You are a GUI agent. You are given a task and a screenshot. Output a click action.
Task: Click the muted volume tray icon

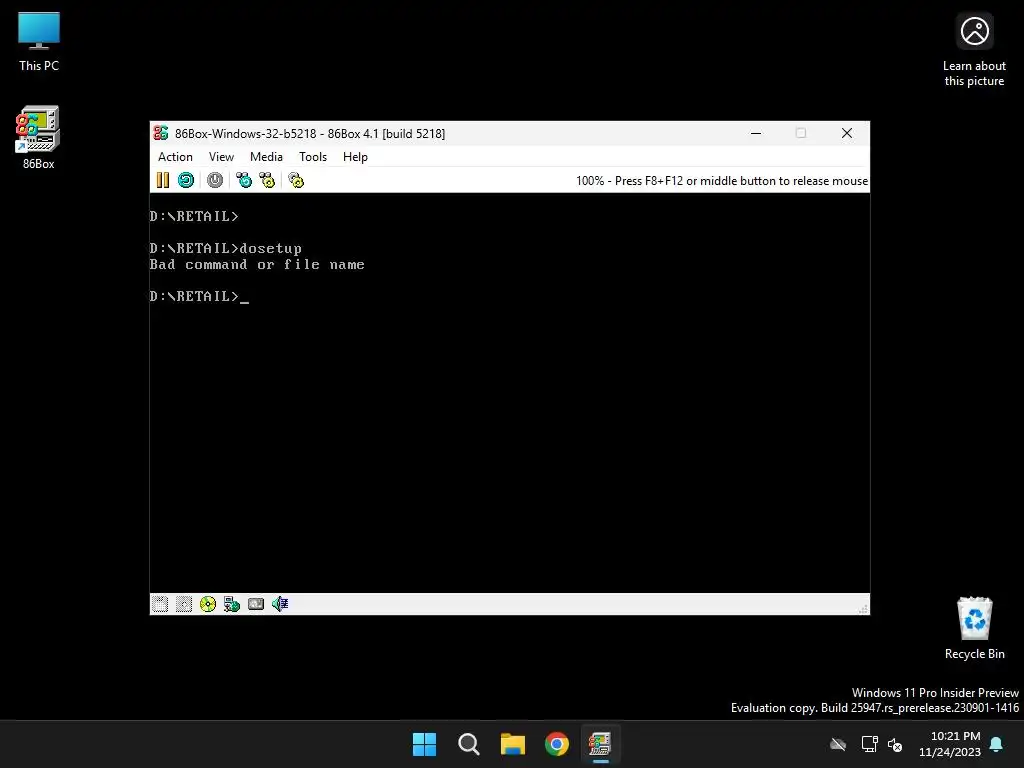[895, 744]
